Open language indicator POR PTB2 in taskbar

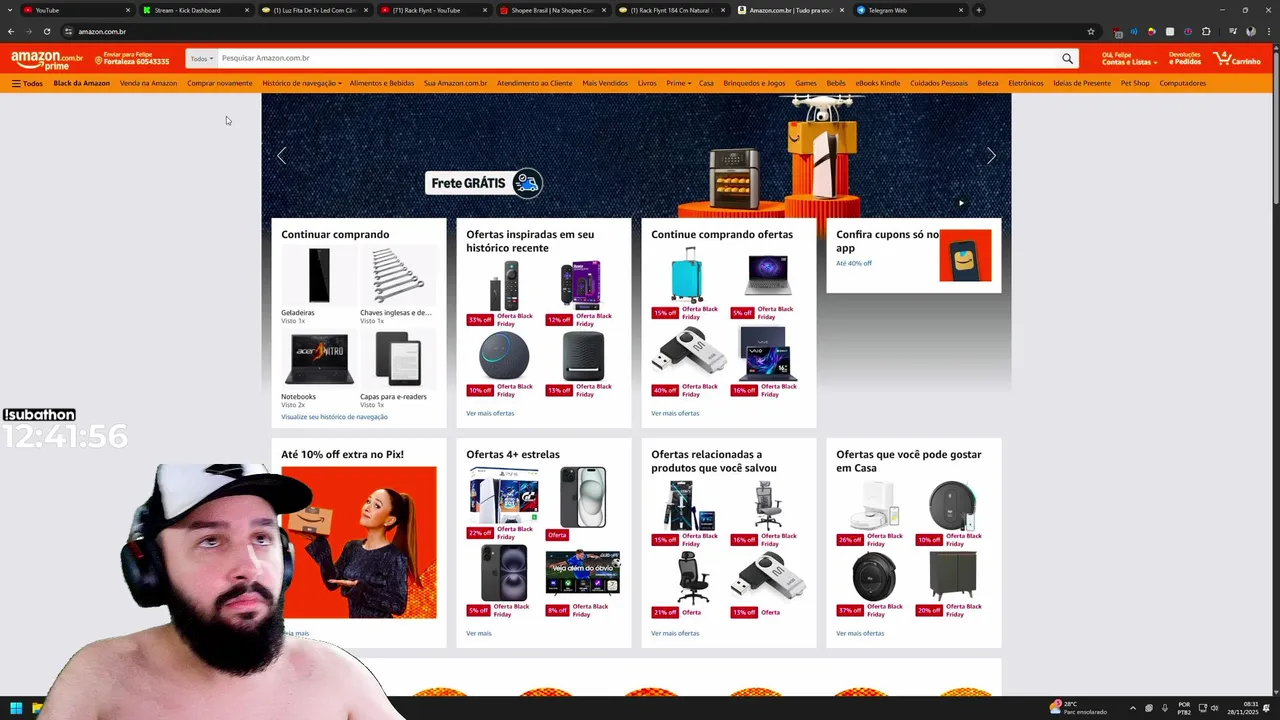point(1184,708)
